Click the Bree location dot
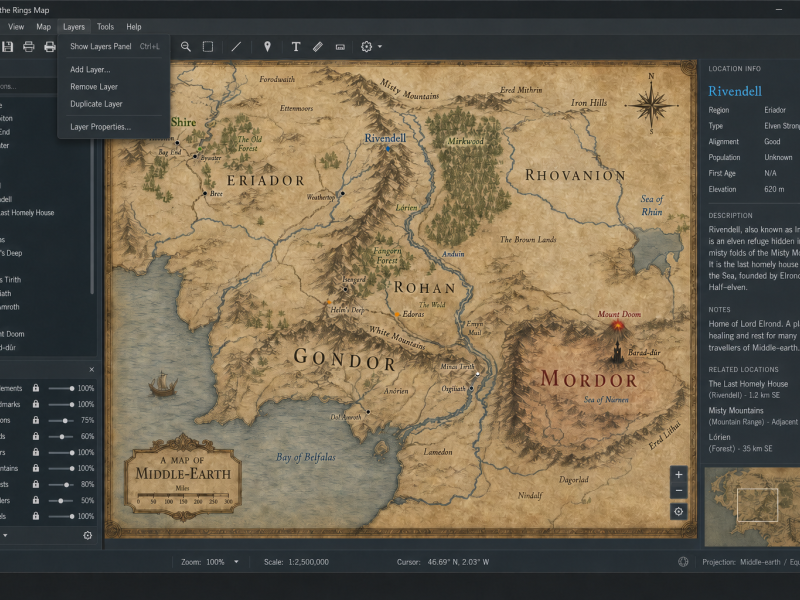 pyautogui.click(x=205, y=193)
